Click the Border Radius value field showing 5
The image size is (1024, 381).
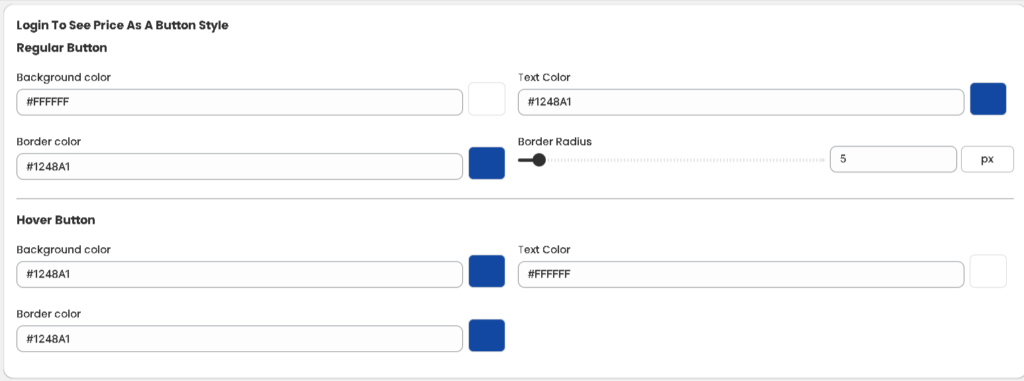pyautogui.click(x=893, y=159)
